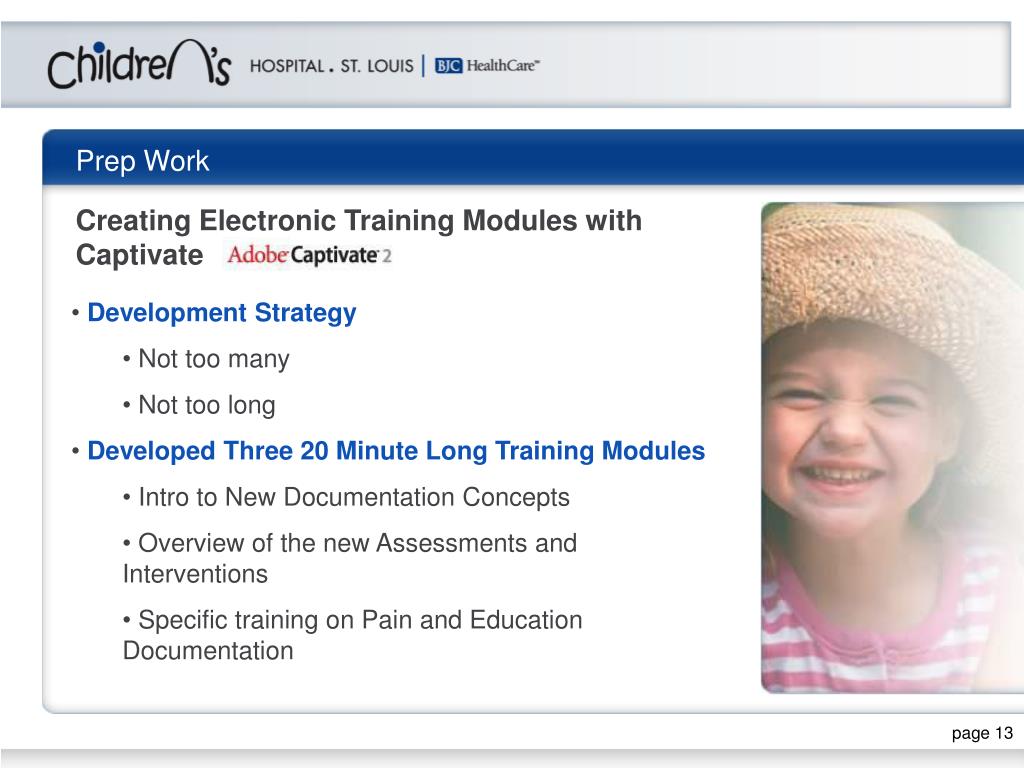Click the word 'Interventions'
This screenshot has width=1024, height=768.
point(195,574)
